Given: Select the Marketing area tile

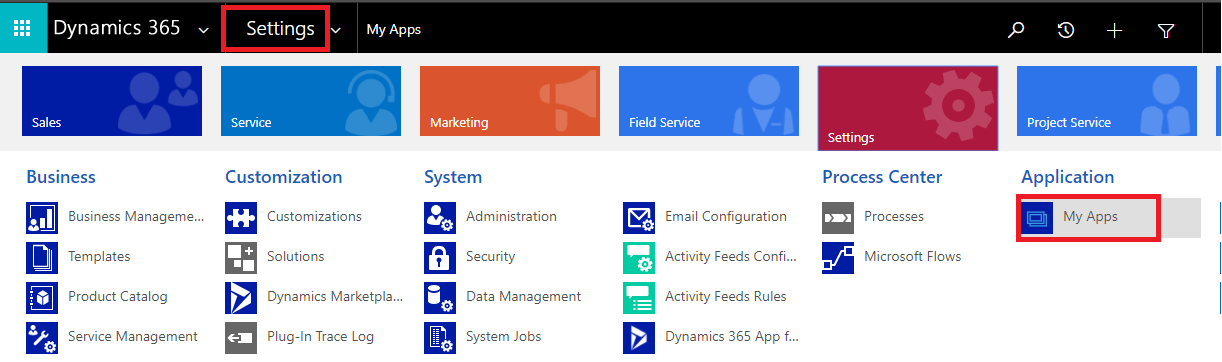Looking at the screenshot, I should tap(510, 101).
